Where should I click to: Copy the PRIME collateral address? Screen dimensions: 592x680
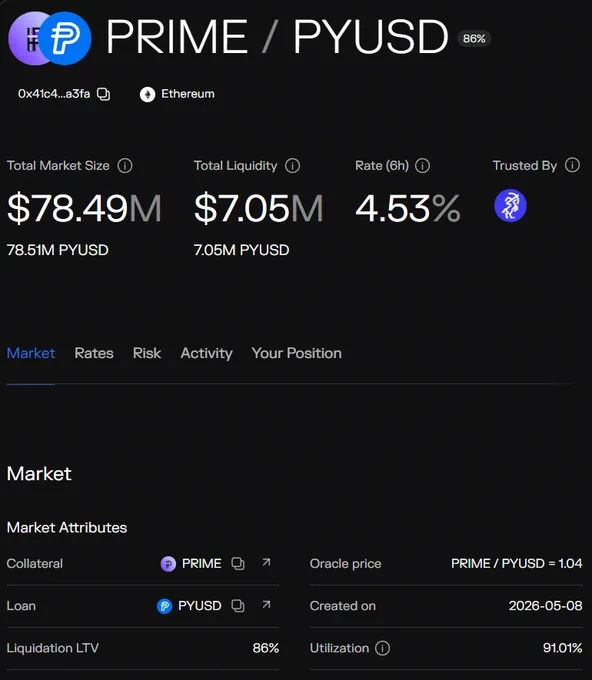238,563
